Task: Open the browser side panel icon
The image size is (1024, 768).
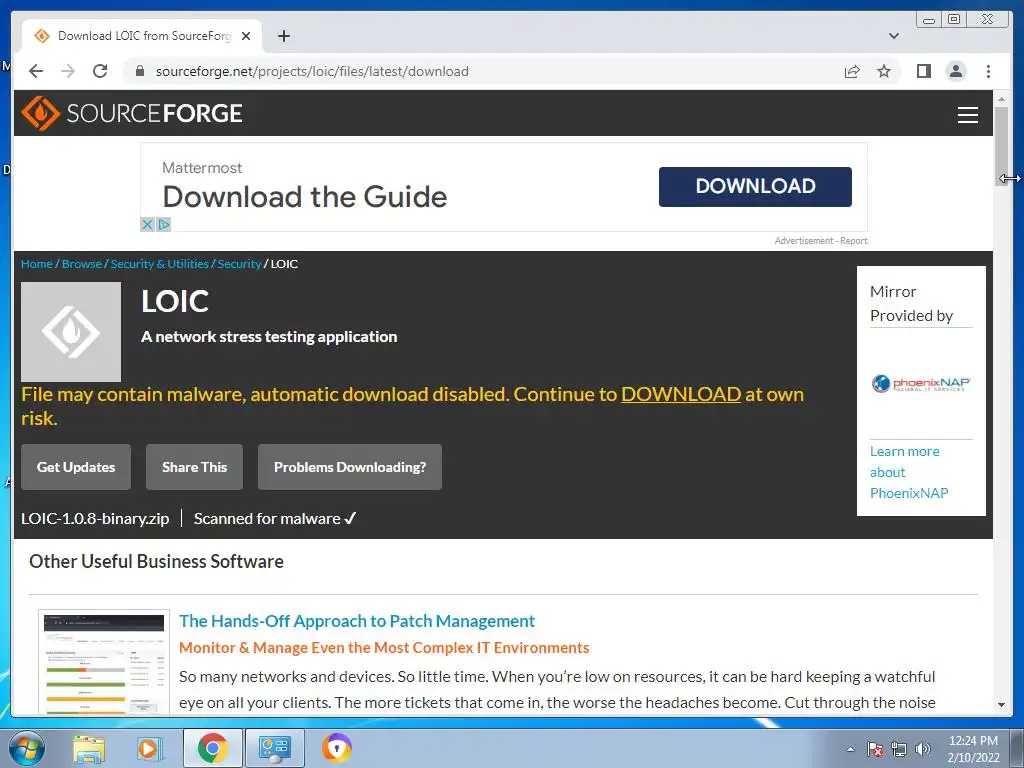Action: tap(923, 71)
